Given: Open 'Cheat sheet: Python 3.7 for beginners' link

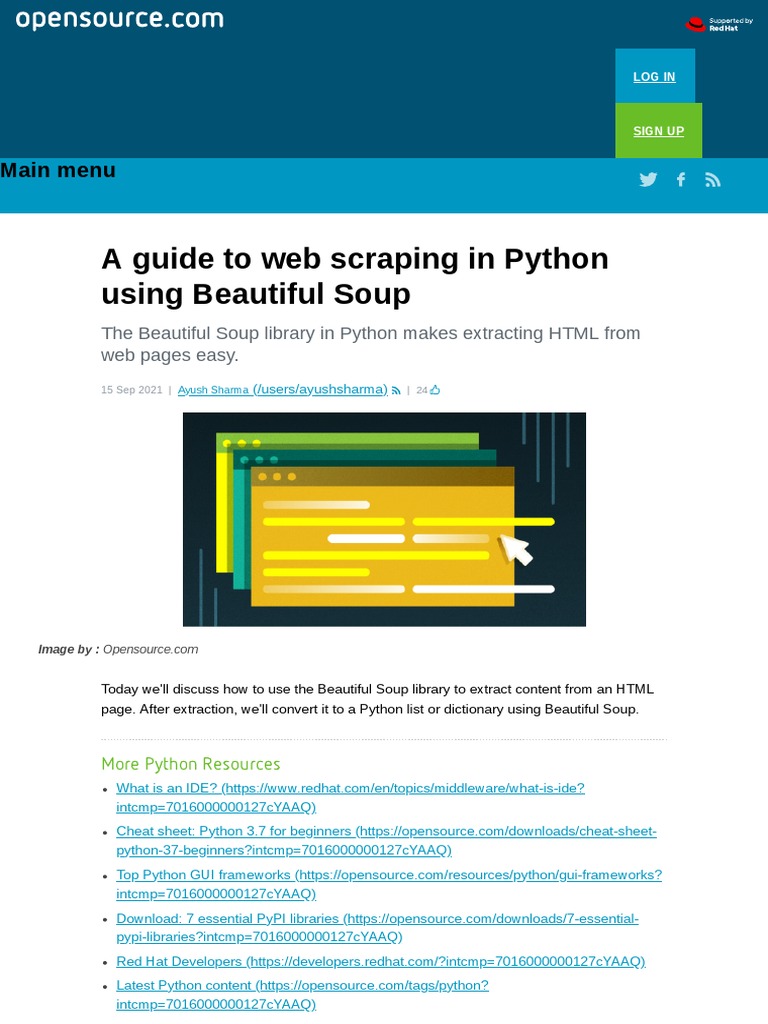Looking at the screenshot, I should point(386,840).
